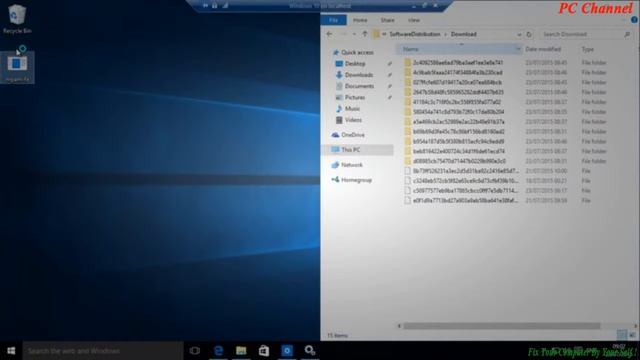The height and width of the screenshot is (360, 640).
Task: Switch to the View ribbon tab
Action: [x=413, y=20]
